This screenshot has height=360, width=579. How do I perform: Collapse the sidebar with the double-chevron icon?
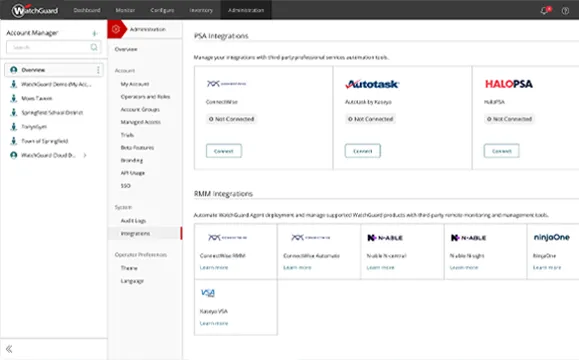(9, 349)
